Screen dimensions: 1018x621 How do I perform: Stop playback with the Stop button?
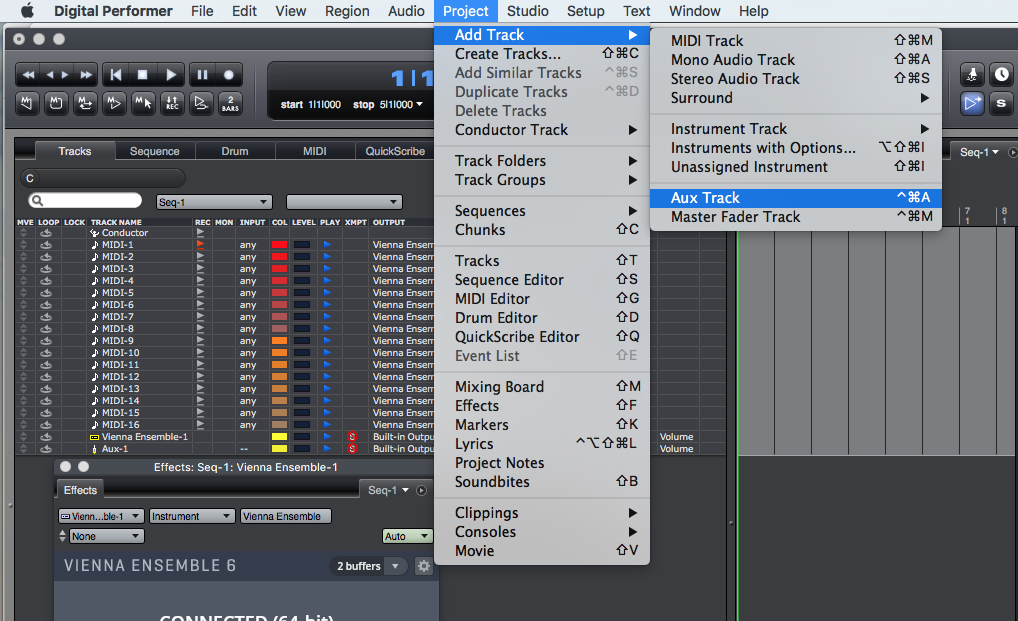click(142, 75)
